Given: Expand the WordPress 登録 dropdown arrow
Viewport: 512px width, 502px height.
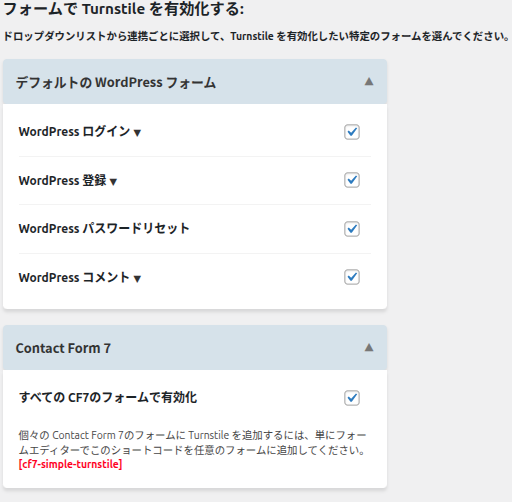Looking at the screenshot, I should (x=113, y=182).
